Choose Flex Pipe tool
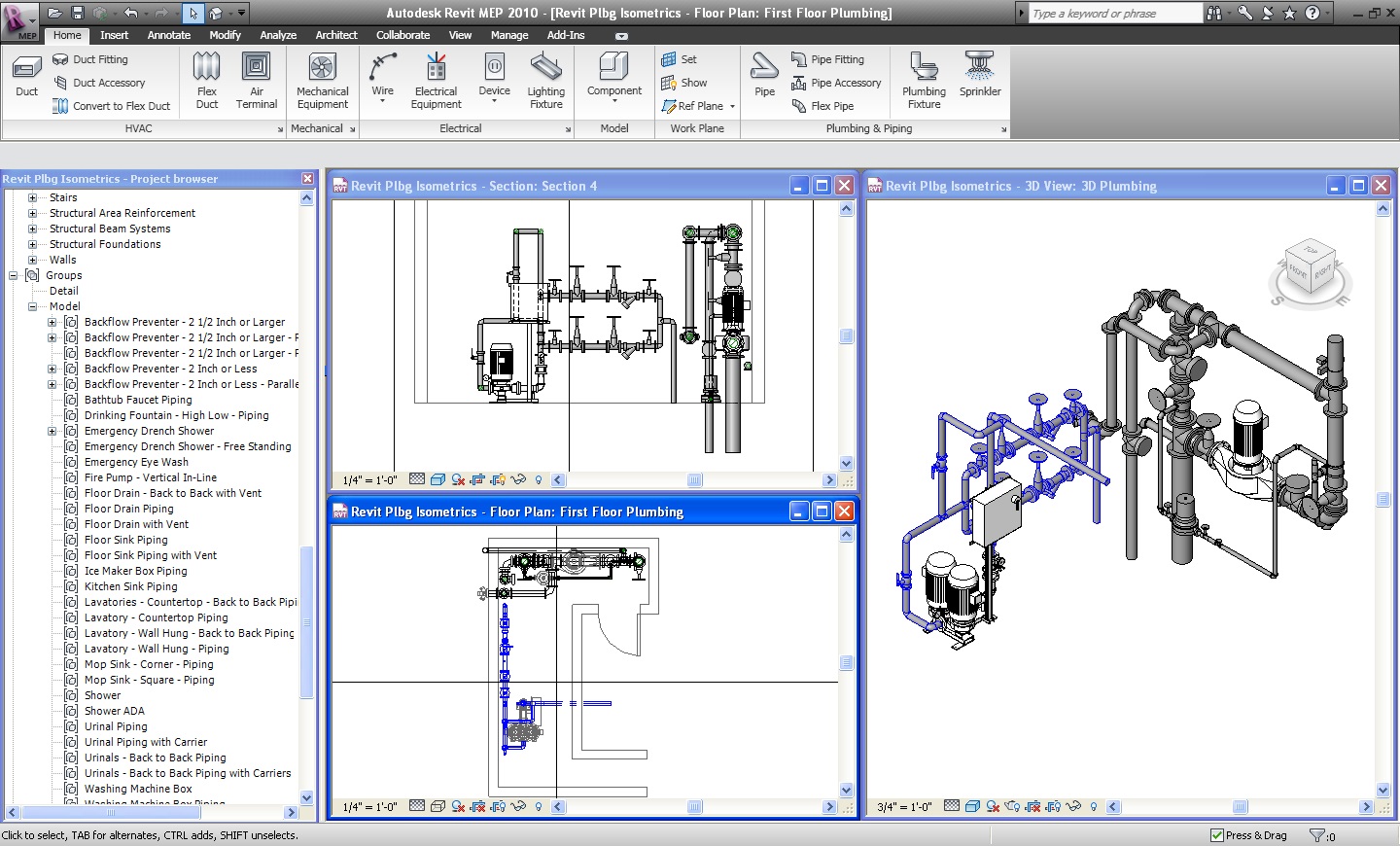Viewport: 1400px width, 846px height. [822, 106]
